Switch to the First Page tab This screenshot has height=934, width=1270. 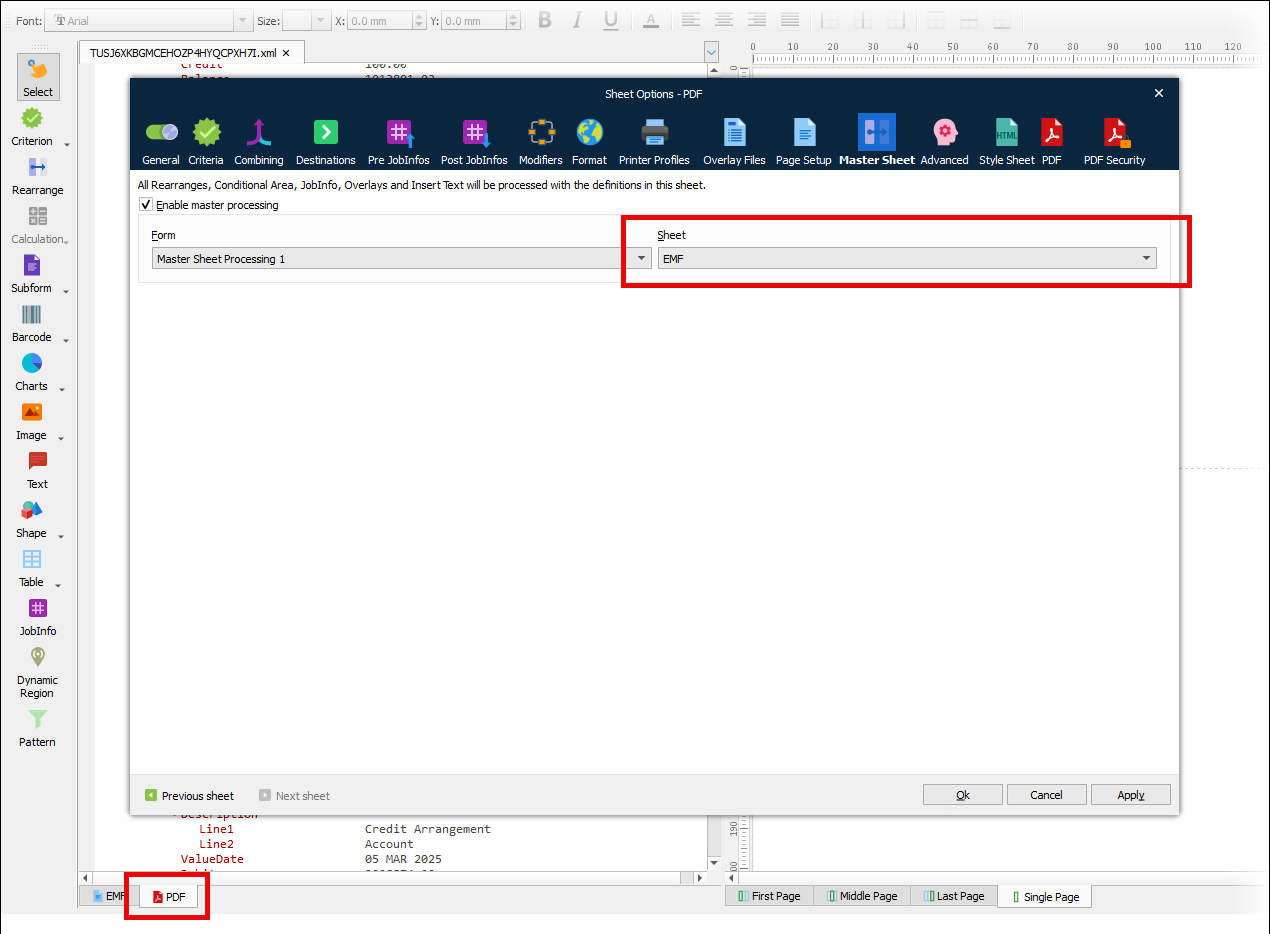click(768, 896)
